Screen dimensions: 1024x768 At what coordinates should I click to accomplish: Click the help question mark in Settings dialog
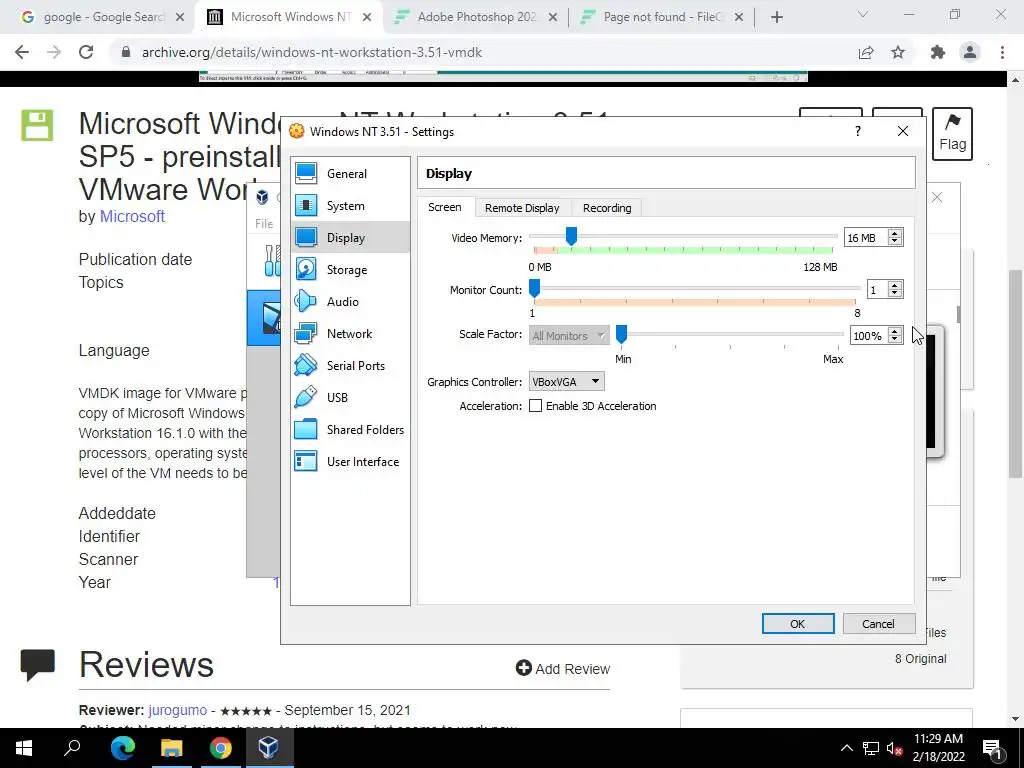coord(857,131)
